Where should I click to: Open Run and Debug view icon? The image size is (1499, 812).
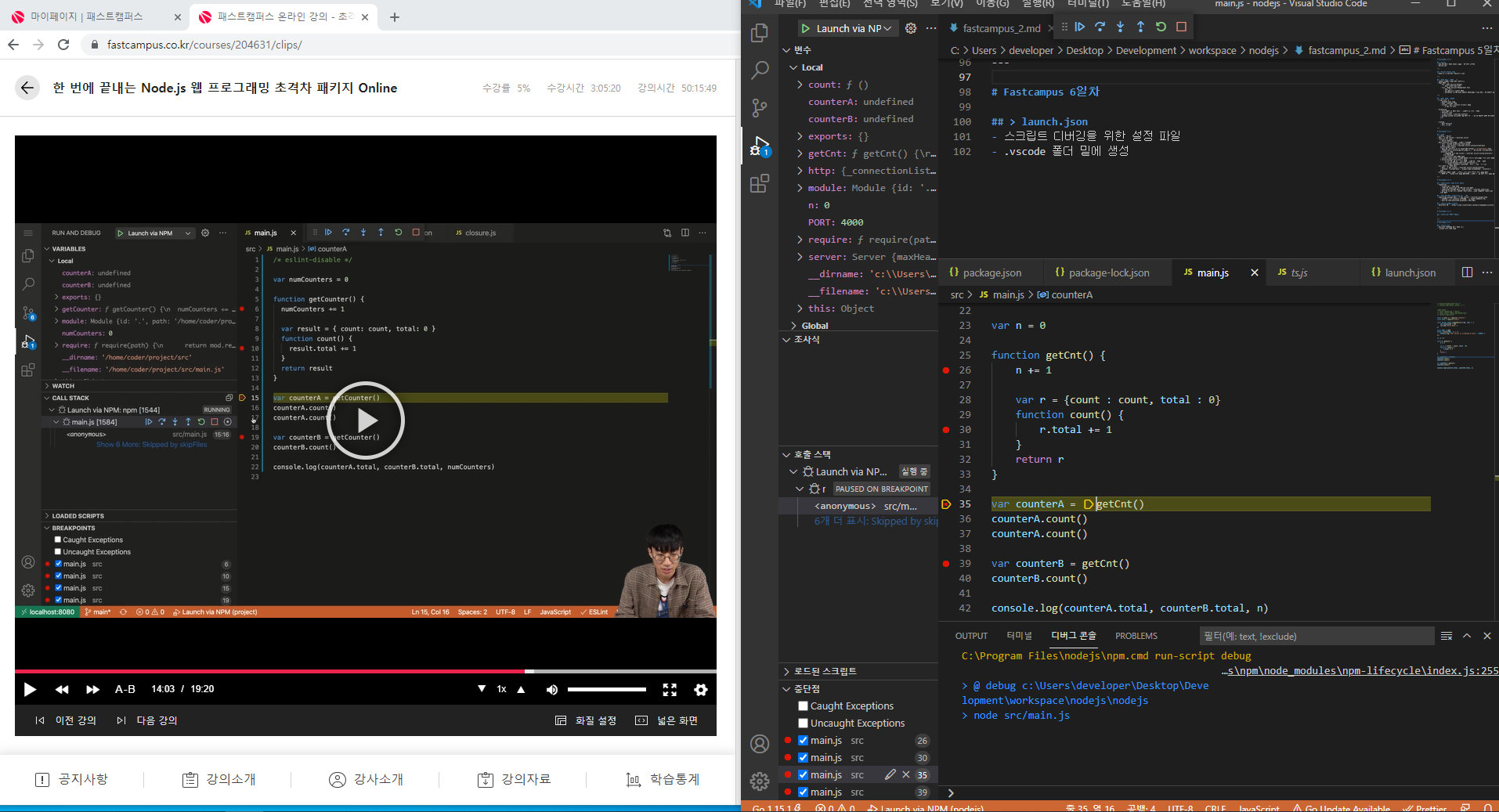pos(760,146)
